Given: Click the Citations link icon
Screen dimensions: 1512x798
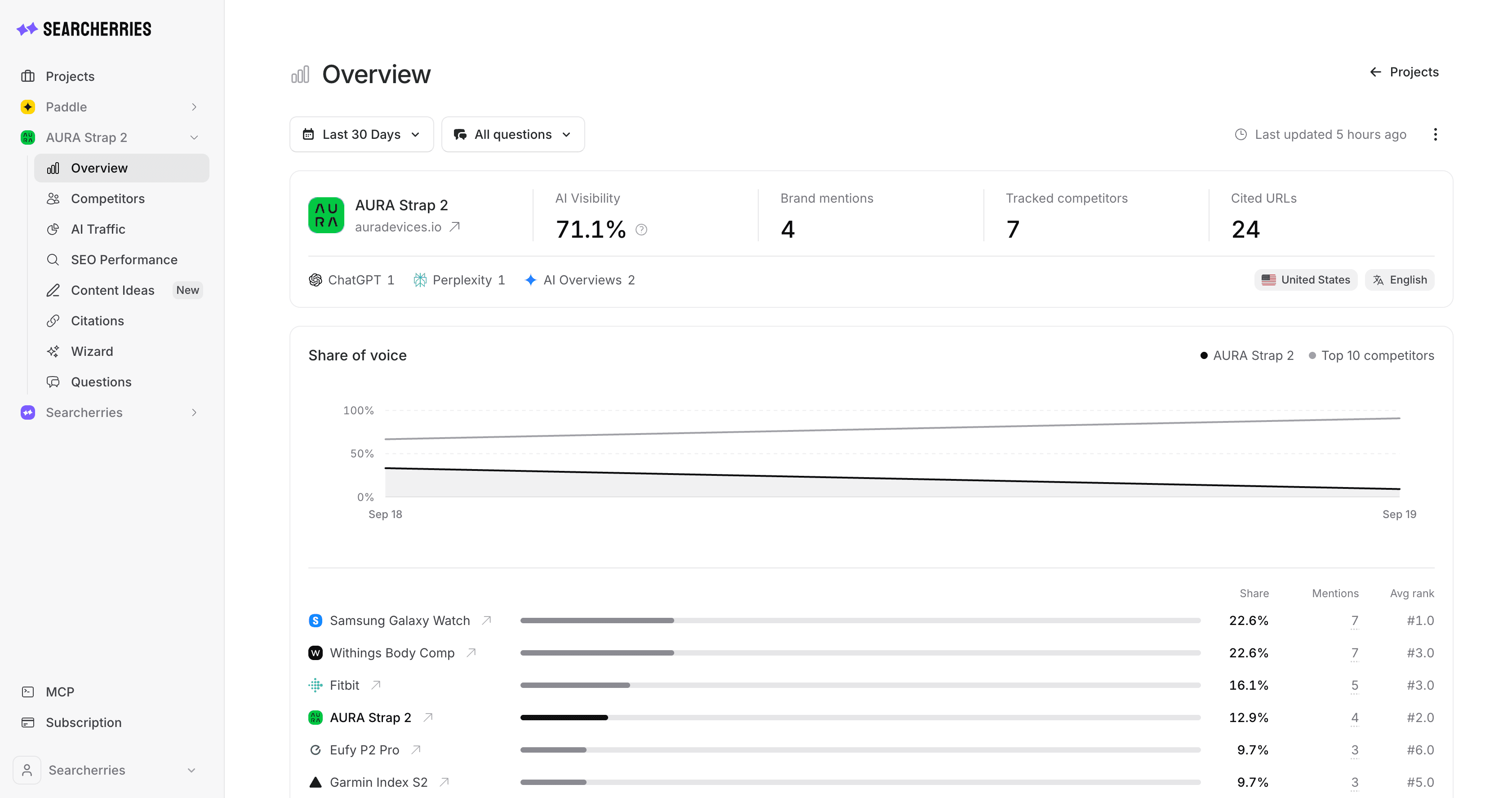Looking at the screenshot, I should pyautogui.click(x=53, y=321).
